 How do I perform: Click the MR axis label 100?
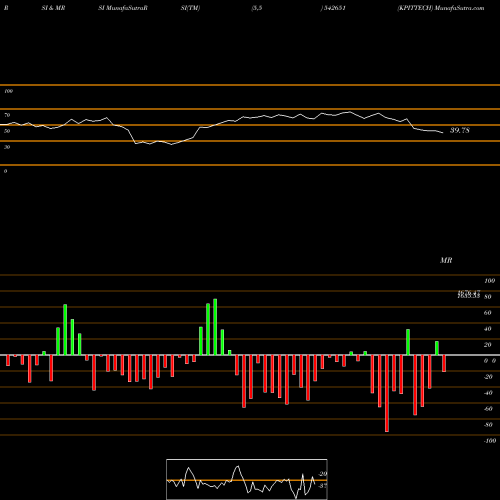click(x=490, y=281)
